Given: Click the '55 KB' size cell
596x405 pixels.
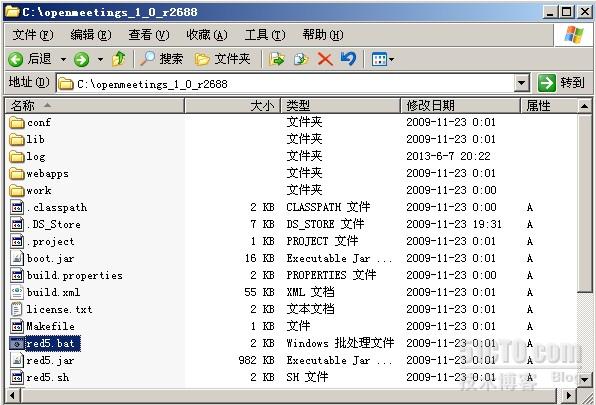Looking at the screenshot, I should [260, 292].
